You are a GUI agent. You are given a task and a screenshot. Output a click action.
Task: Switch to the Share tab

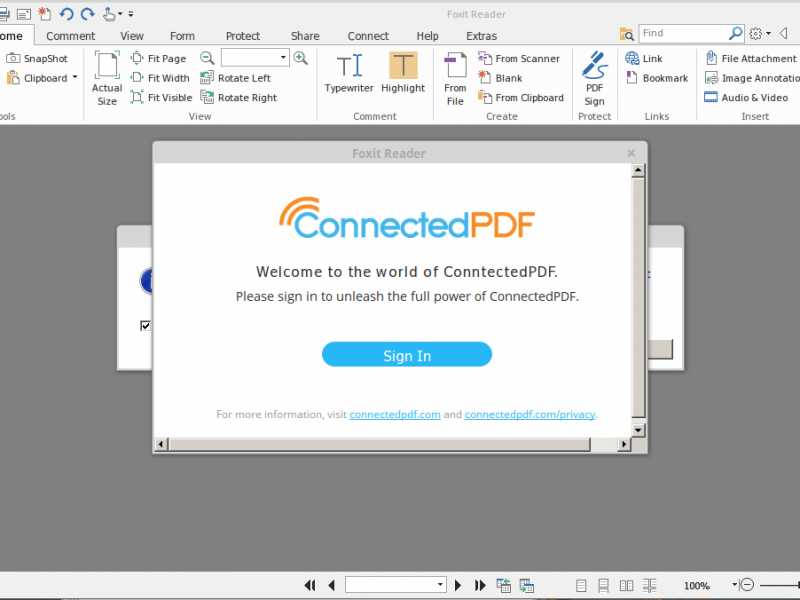point(305,36)
